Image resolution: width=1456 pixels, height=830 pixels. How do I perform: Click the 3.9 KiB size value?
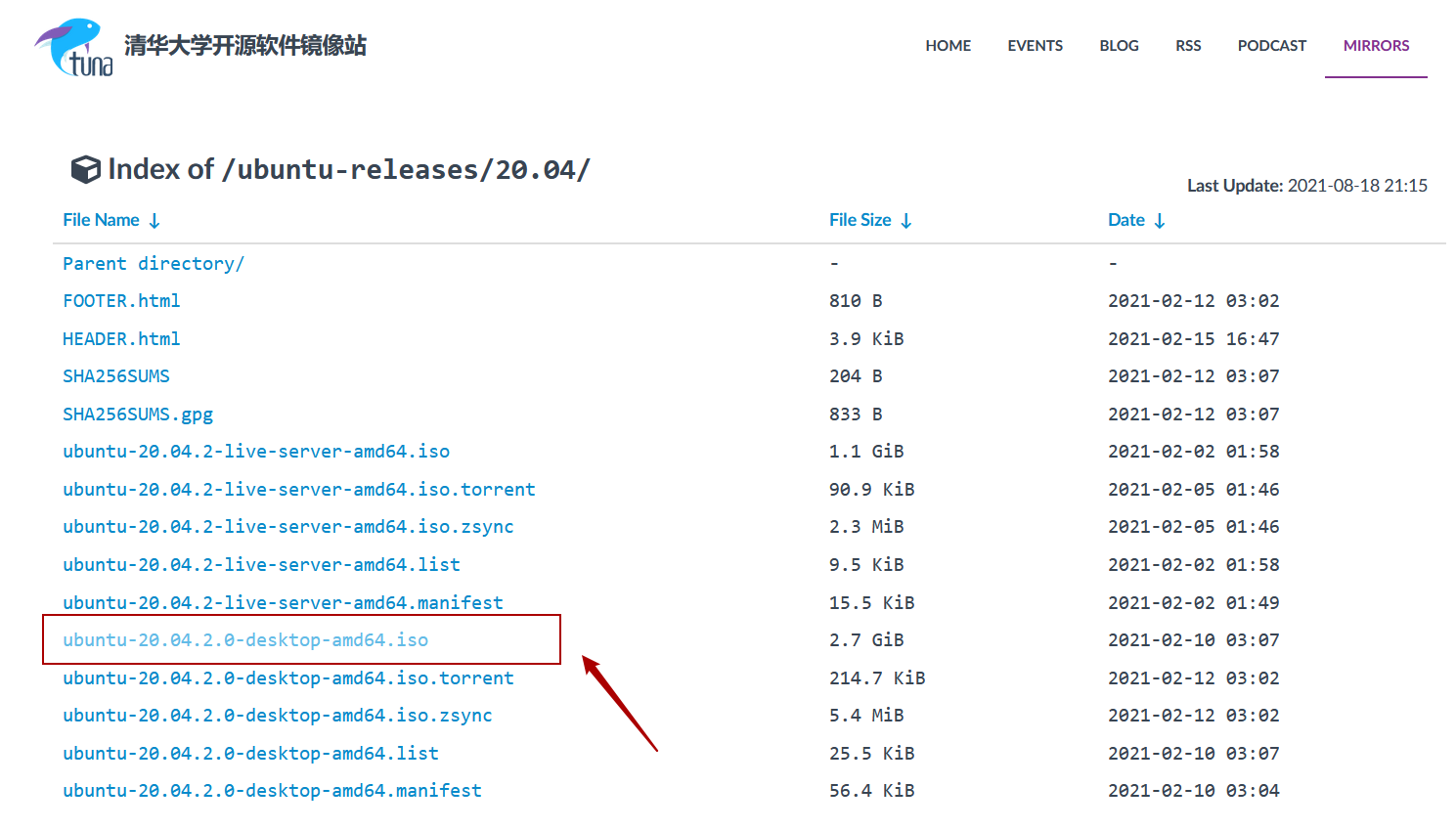click(866, 339)
